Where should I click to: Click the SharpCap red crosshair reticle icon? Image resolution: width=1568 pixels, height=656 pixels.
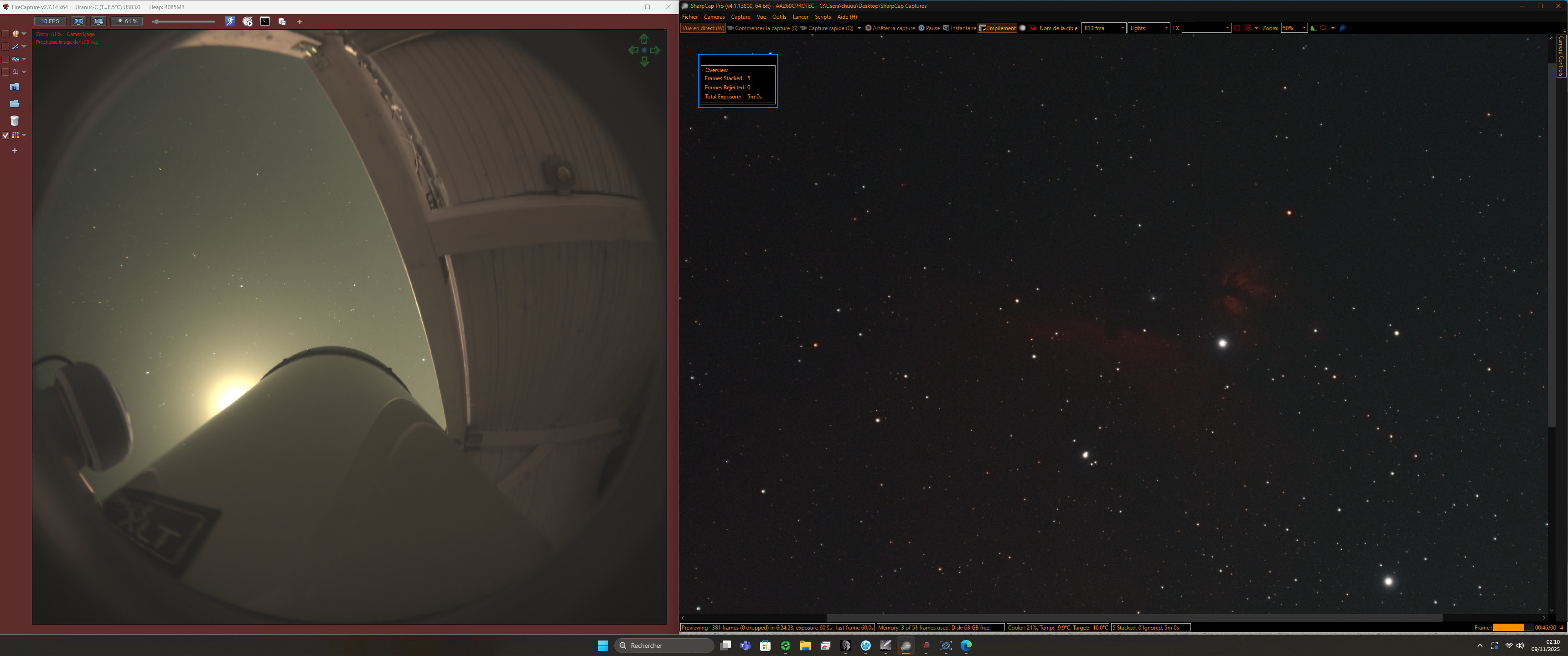tap(1247, 28)
